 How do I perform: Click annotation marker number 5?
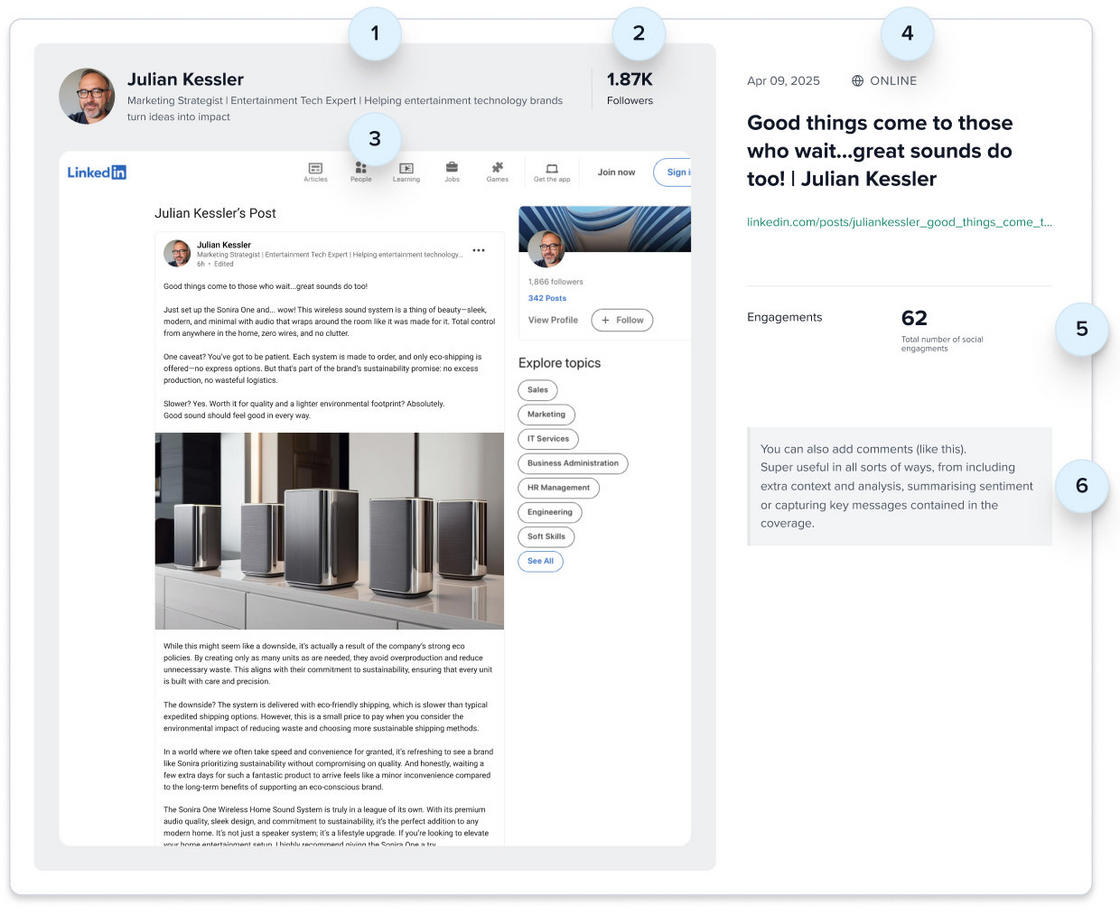1082,329
